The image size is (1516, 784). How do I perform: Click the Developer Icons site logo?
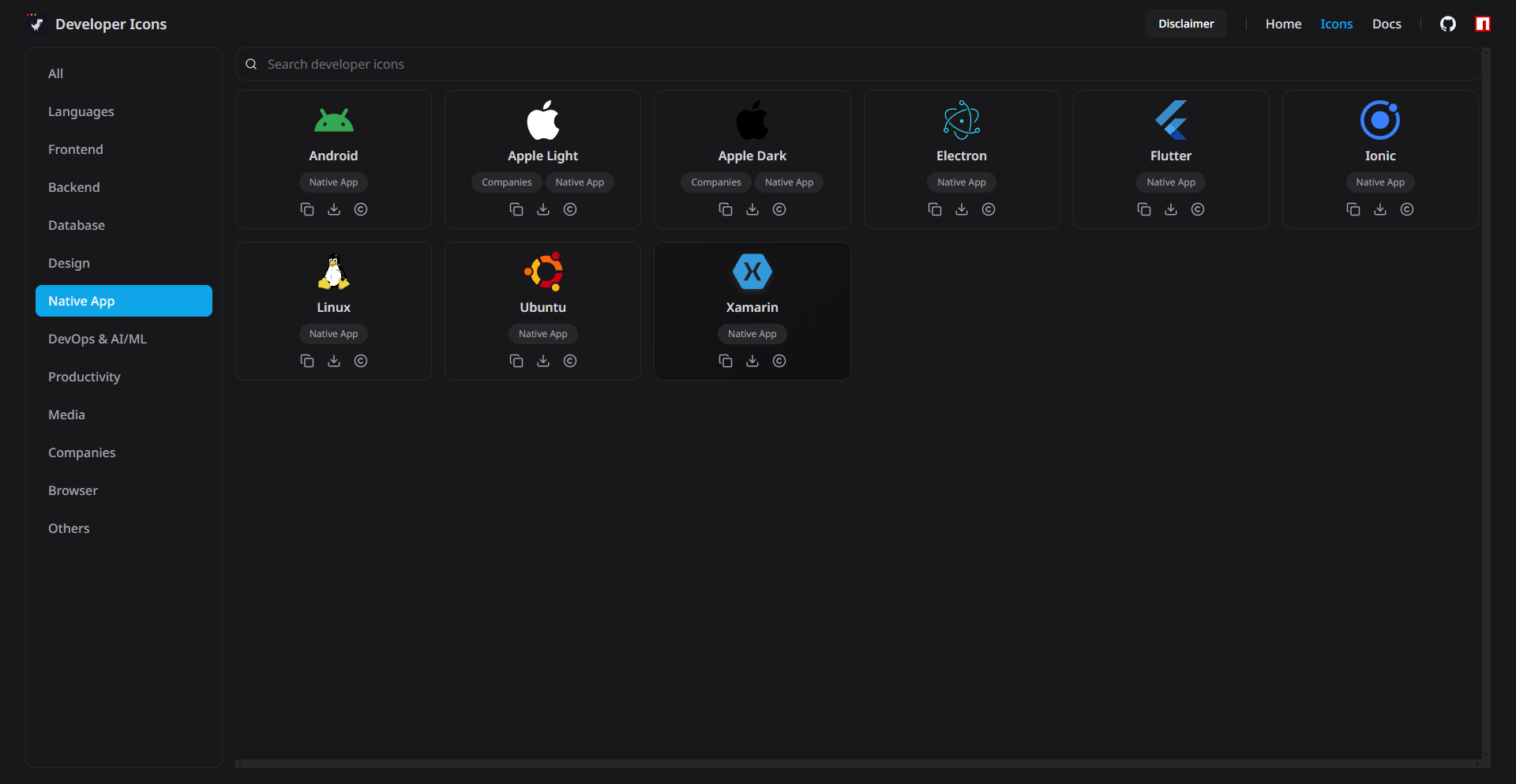pos(35,23)
